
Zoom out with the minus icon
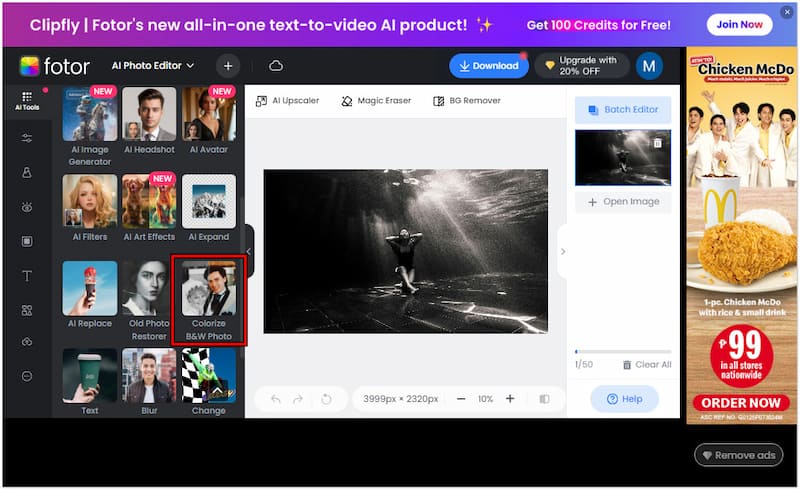[461, 399]
